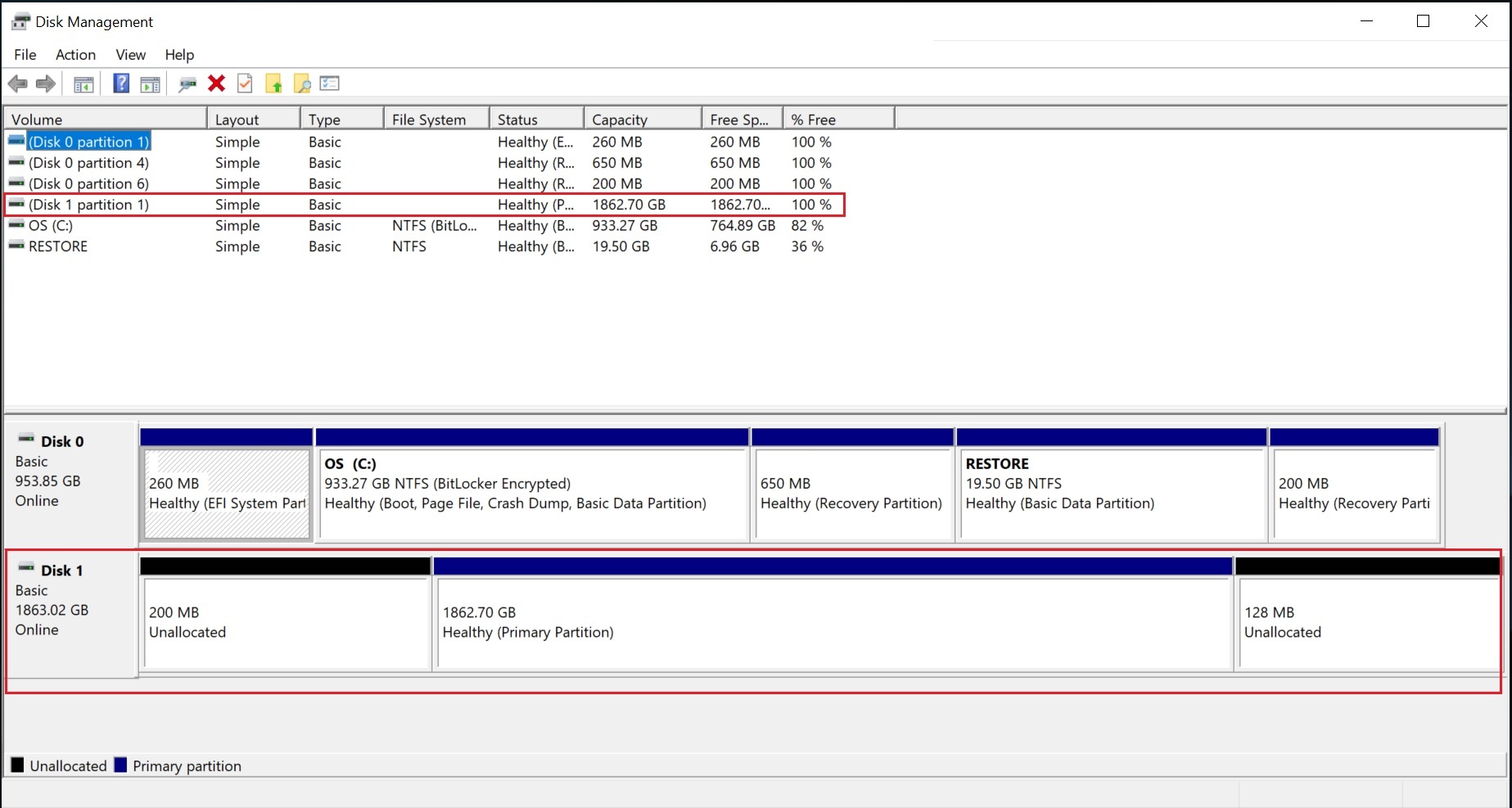Click the Back navigation arrow in the toolbar
The height and width of the screenshot is (808, 1512).
coord(18,83)
